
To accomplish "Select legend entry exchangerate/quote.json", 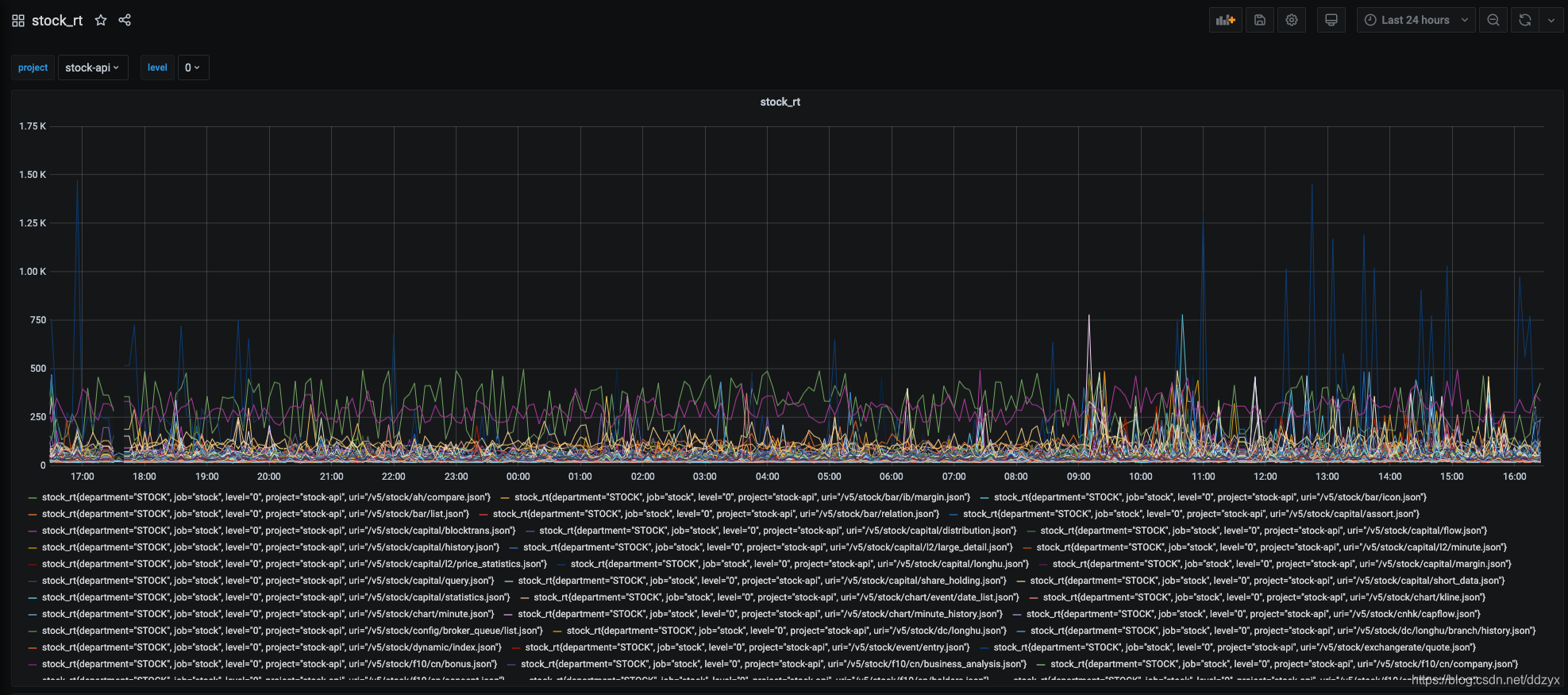I will [x=1235, y=647].
